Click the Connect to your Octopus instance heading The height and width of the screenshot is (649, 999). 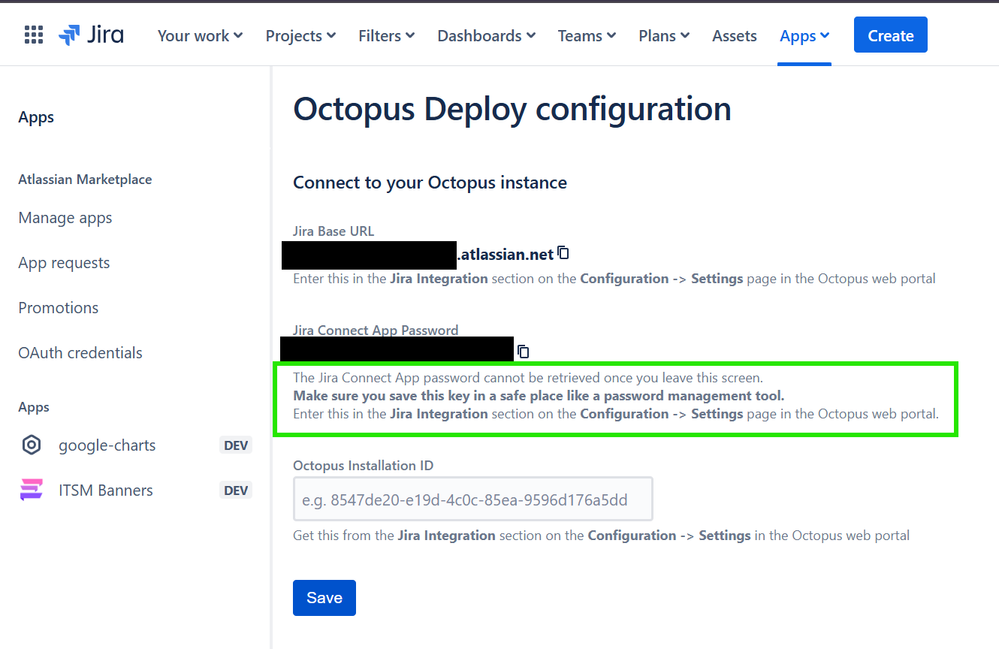pyautogui.click(x=430, y=183)
